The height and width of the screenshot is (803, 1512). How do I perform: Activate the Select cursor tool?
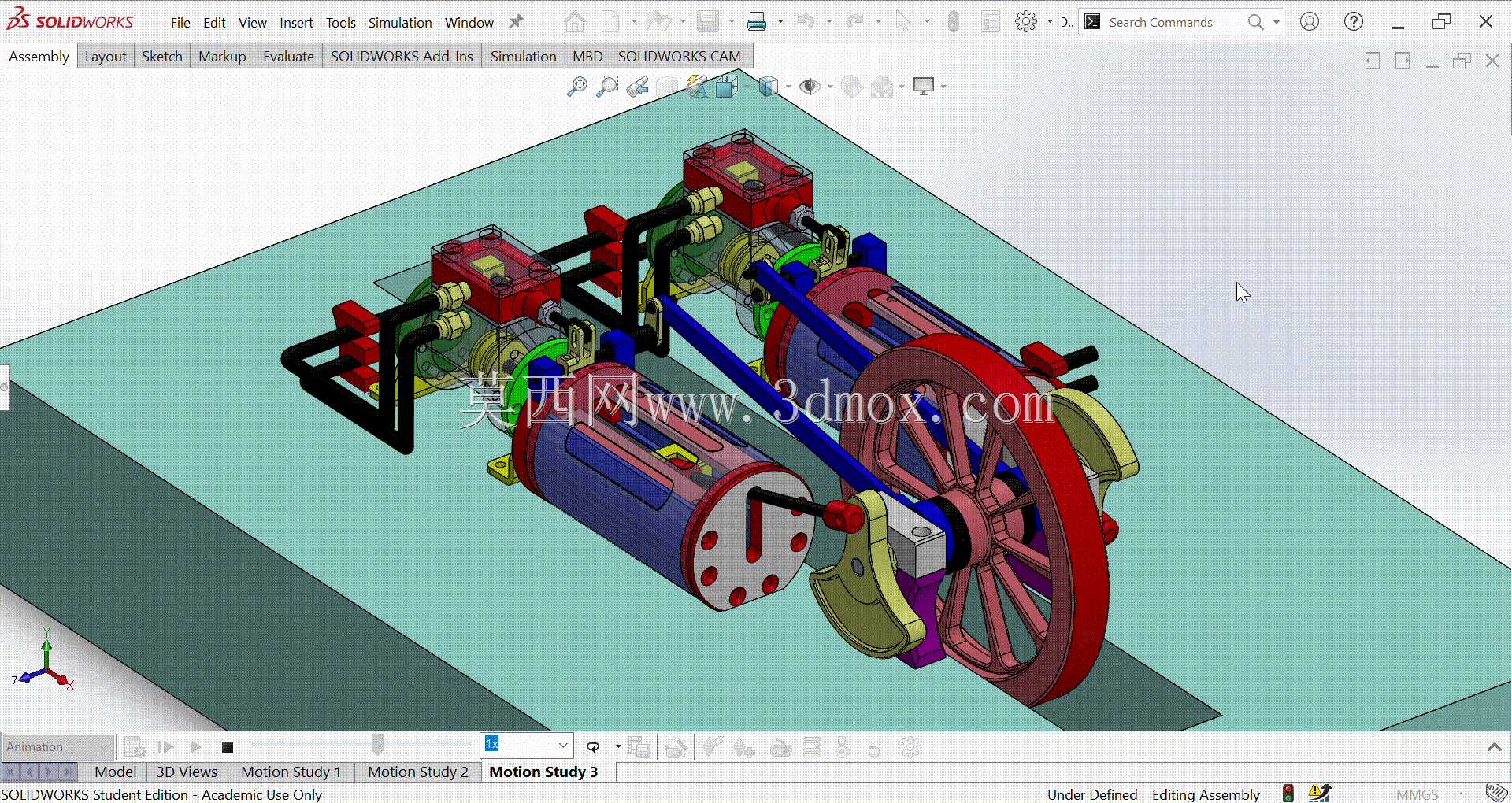[x=903, y=22]
